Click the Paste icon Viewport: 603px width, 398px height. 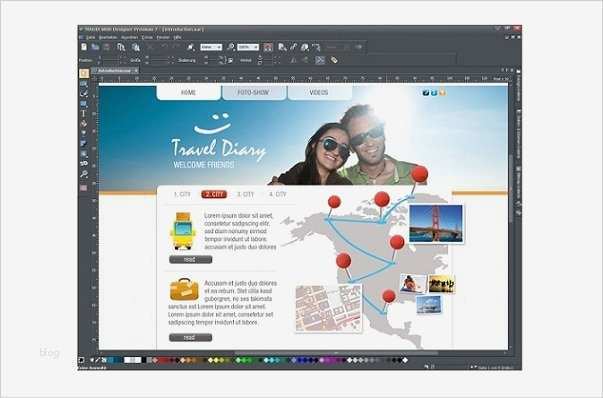click(x=135, y=47)
